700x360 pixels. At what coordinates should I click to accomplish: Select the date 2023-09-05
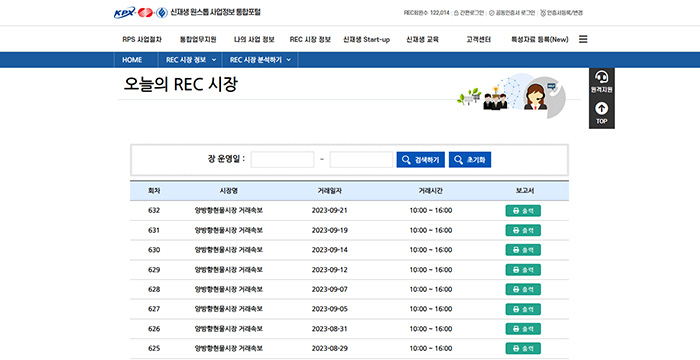click(329, 309)
